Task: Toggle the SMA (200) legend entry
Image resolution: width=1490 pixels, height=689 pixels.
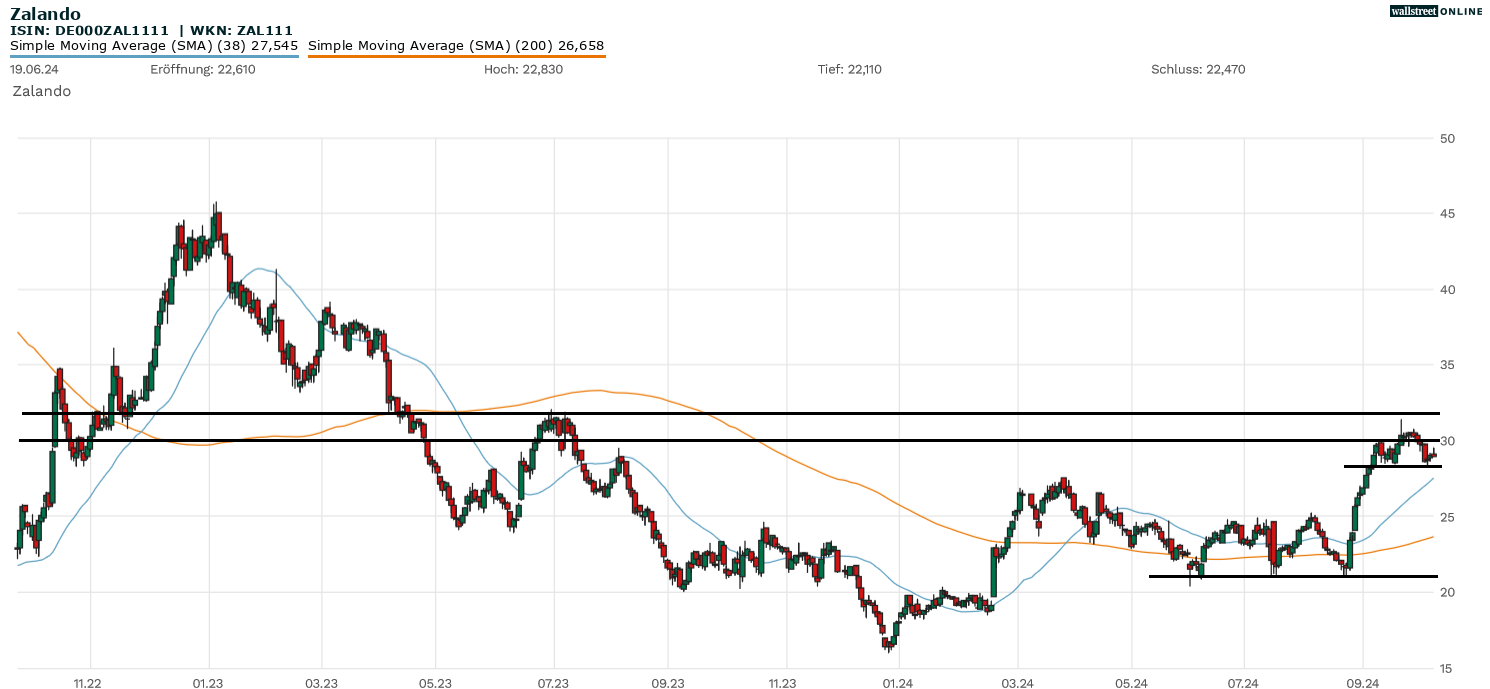Action: click(x=456, y=45)
